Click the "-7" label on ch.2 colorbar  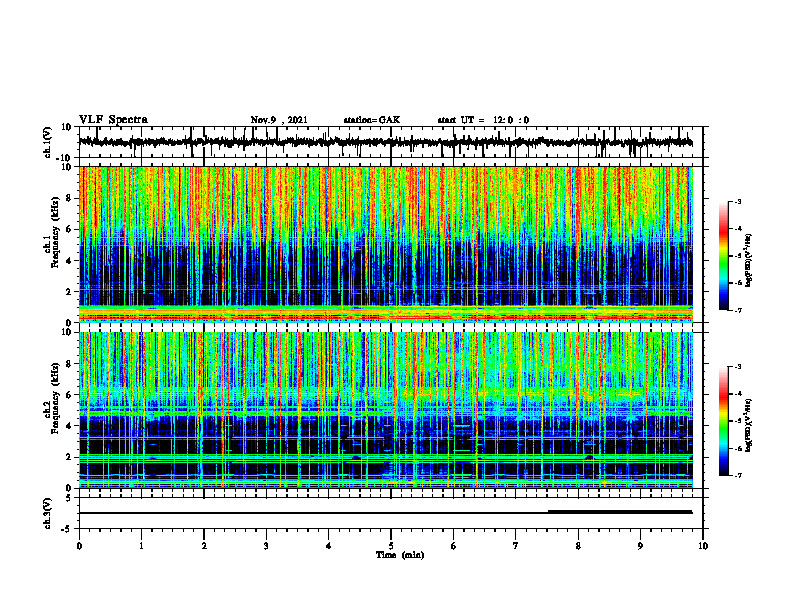(737, 475)
